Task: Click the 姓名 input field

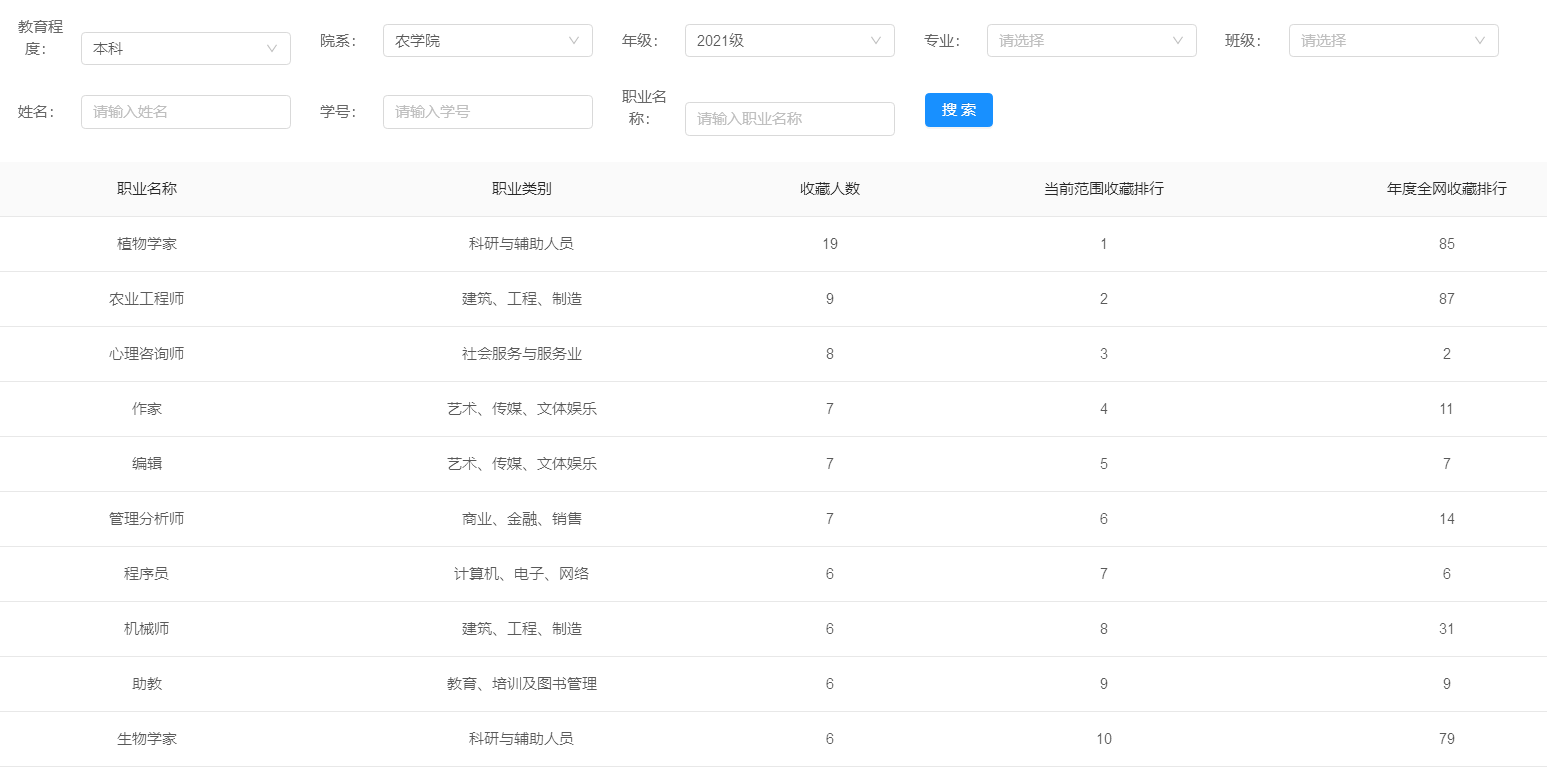Action: tap(185, 111)
